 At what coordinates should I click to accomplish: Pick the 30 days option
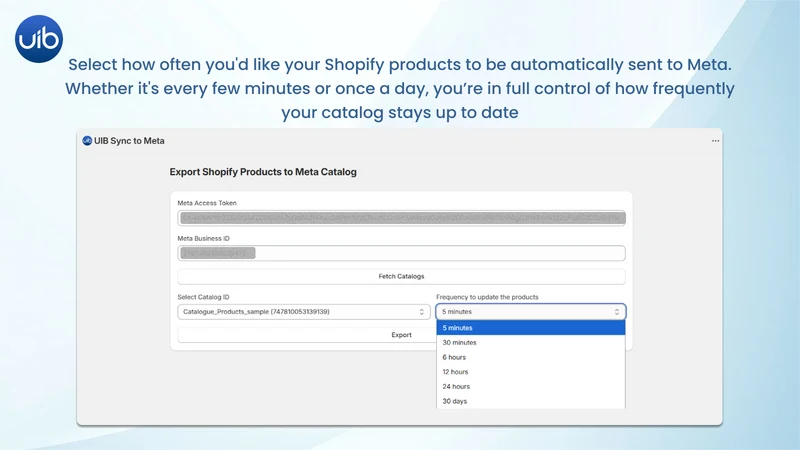tap(531, 401)
